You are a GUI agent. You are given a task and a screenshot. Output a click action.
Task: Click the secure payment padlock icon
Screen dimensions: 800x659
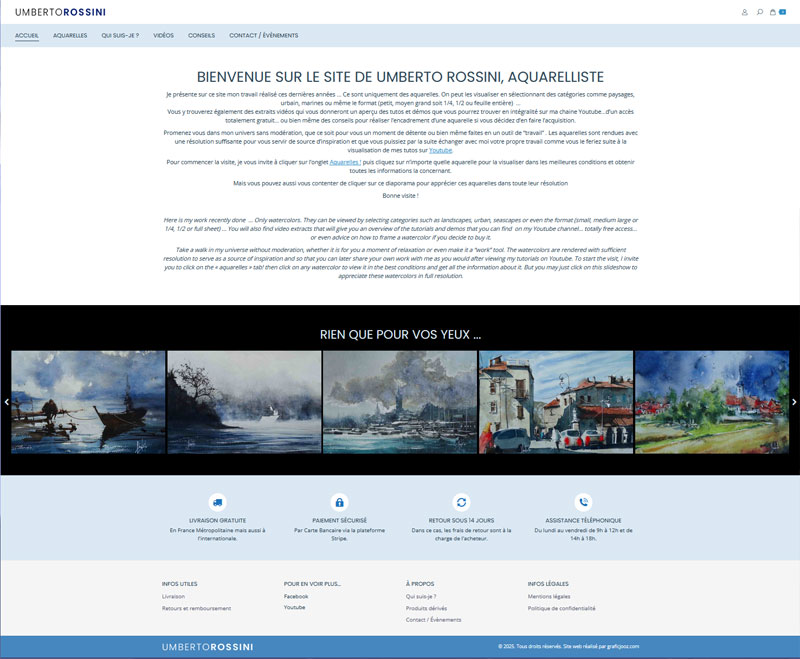click(339, 502)
